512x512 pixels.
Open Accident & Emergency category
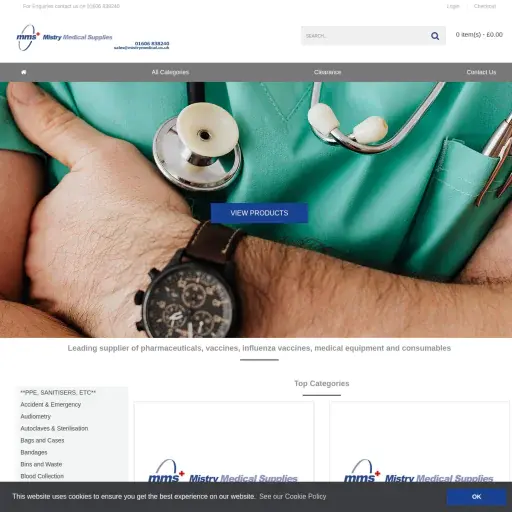[51, 404]
